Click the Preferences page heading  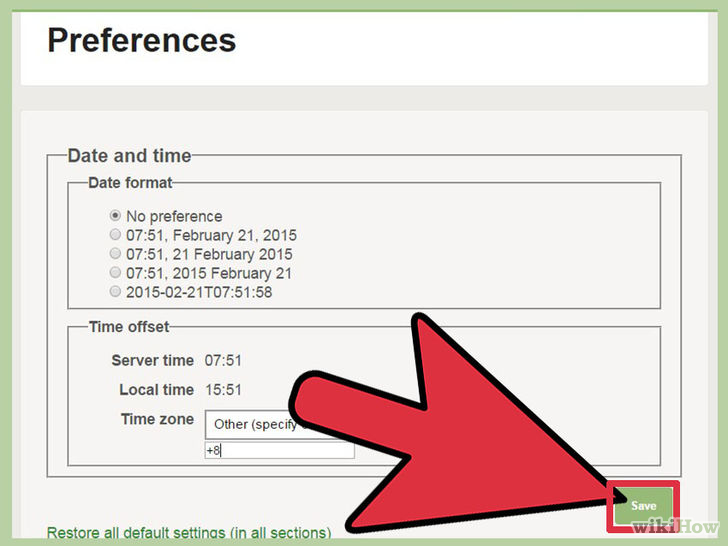tap(141, 40)
